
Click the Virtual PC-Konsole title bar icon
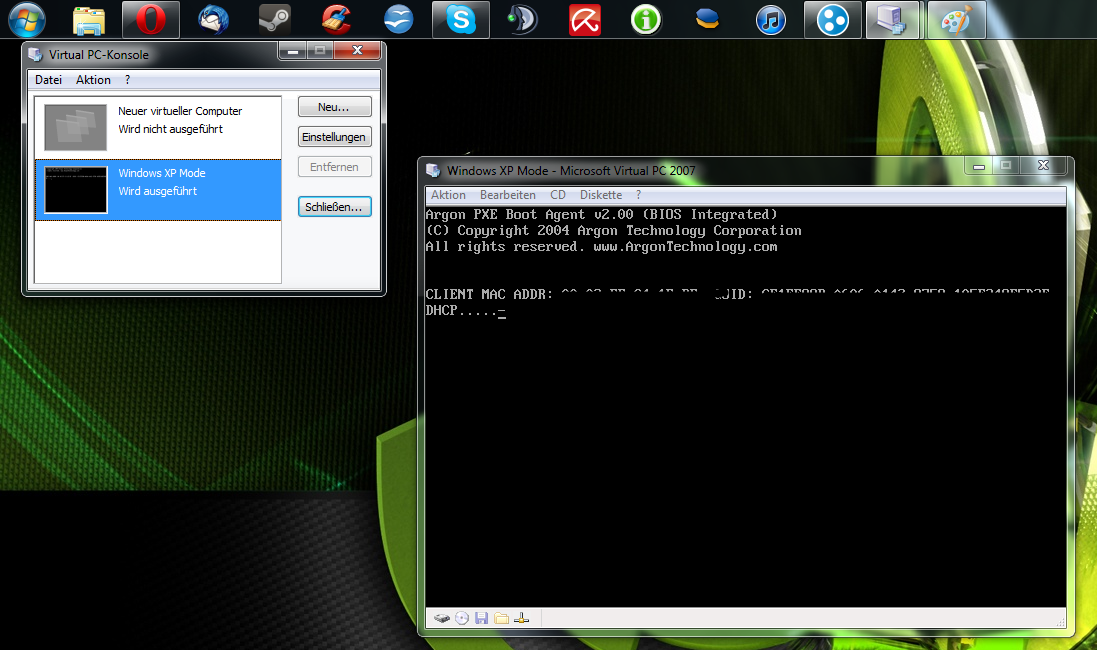tap(36, 55)
